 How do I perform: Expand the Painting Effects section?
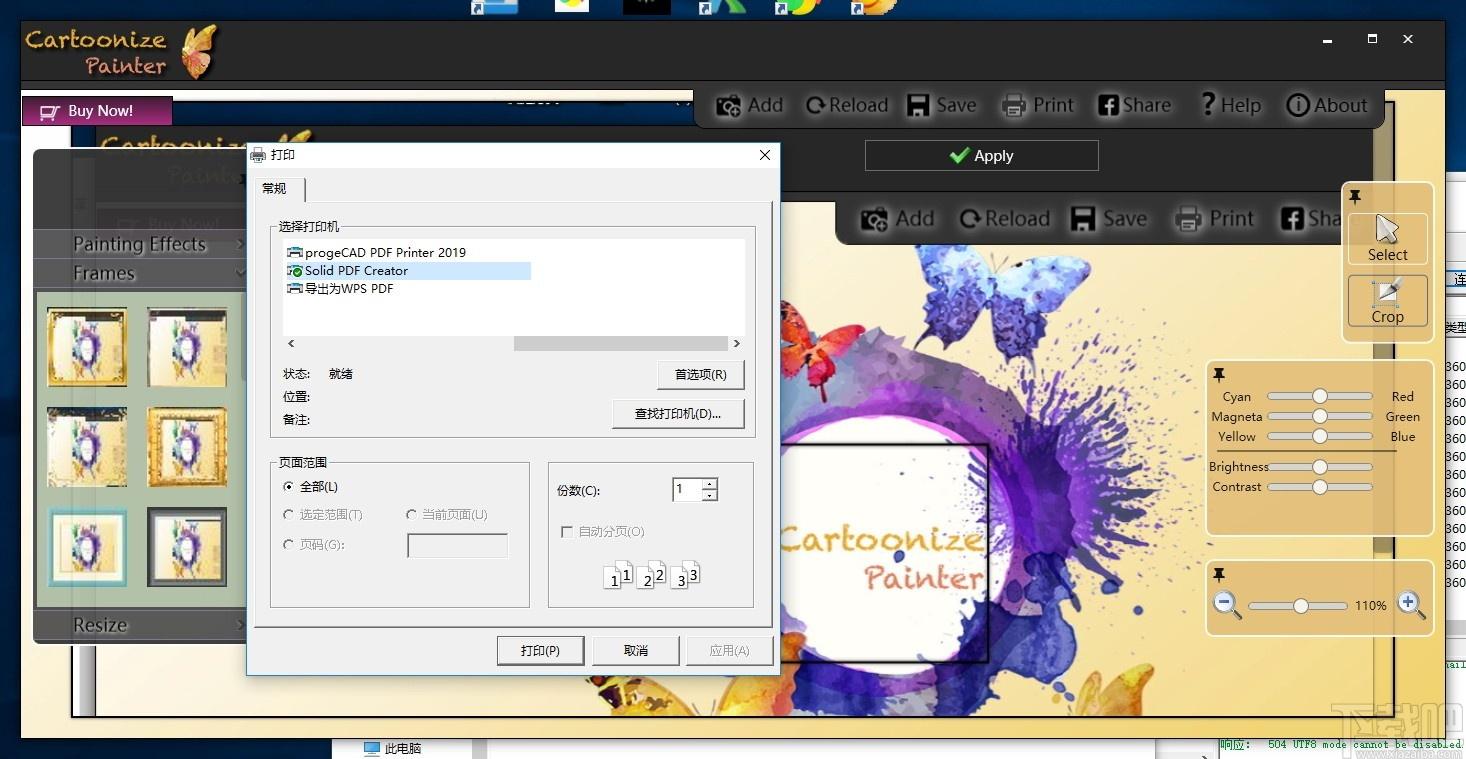tap(140, 244)
